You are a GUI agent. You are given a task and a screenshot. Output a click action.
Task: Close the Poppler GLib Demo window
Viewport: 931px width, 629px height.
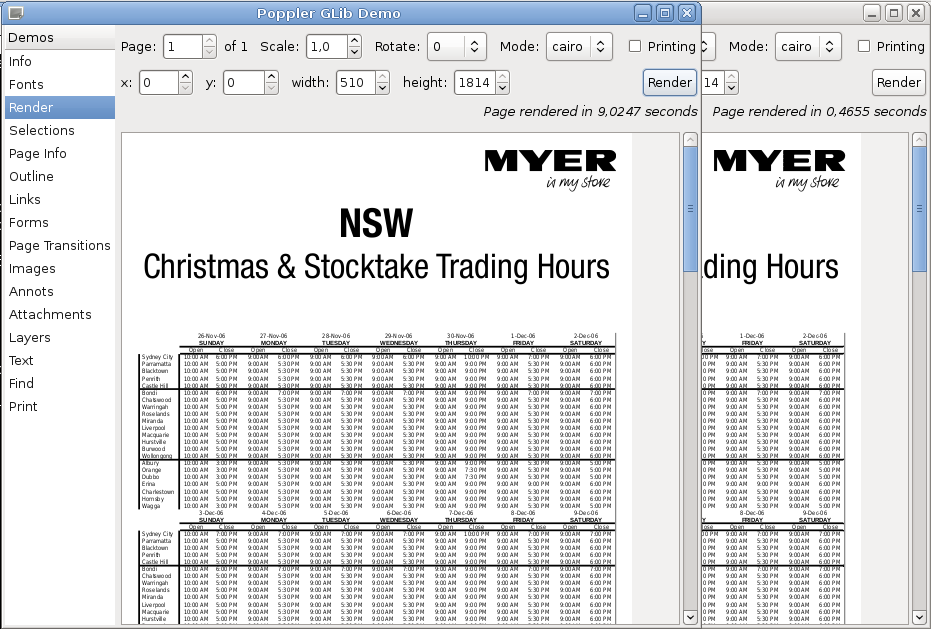coord(687,13)
